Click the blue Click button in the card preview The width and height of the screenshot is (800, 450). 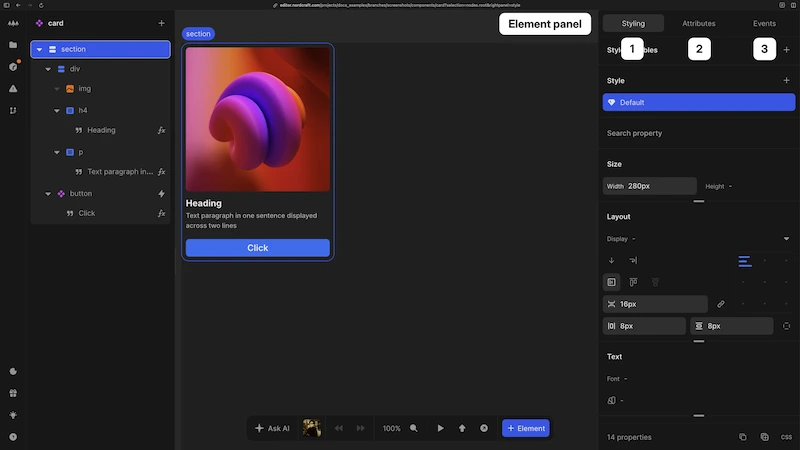(x=257, y=247)
